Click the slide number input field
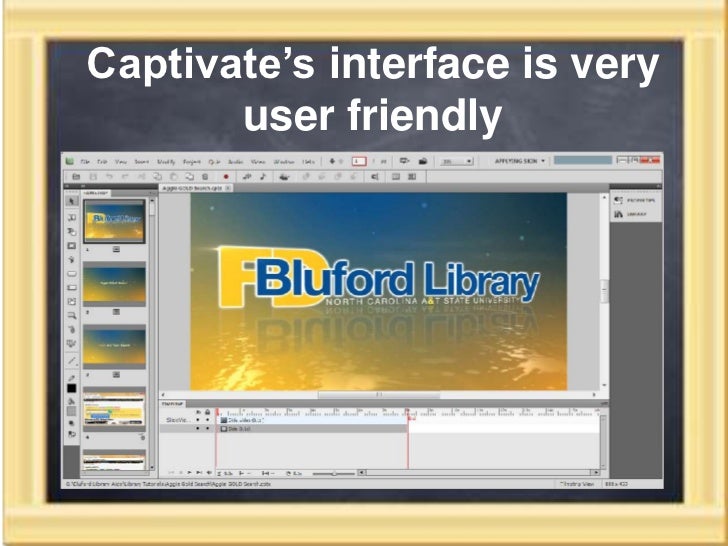 (x=358, y=161)
